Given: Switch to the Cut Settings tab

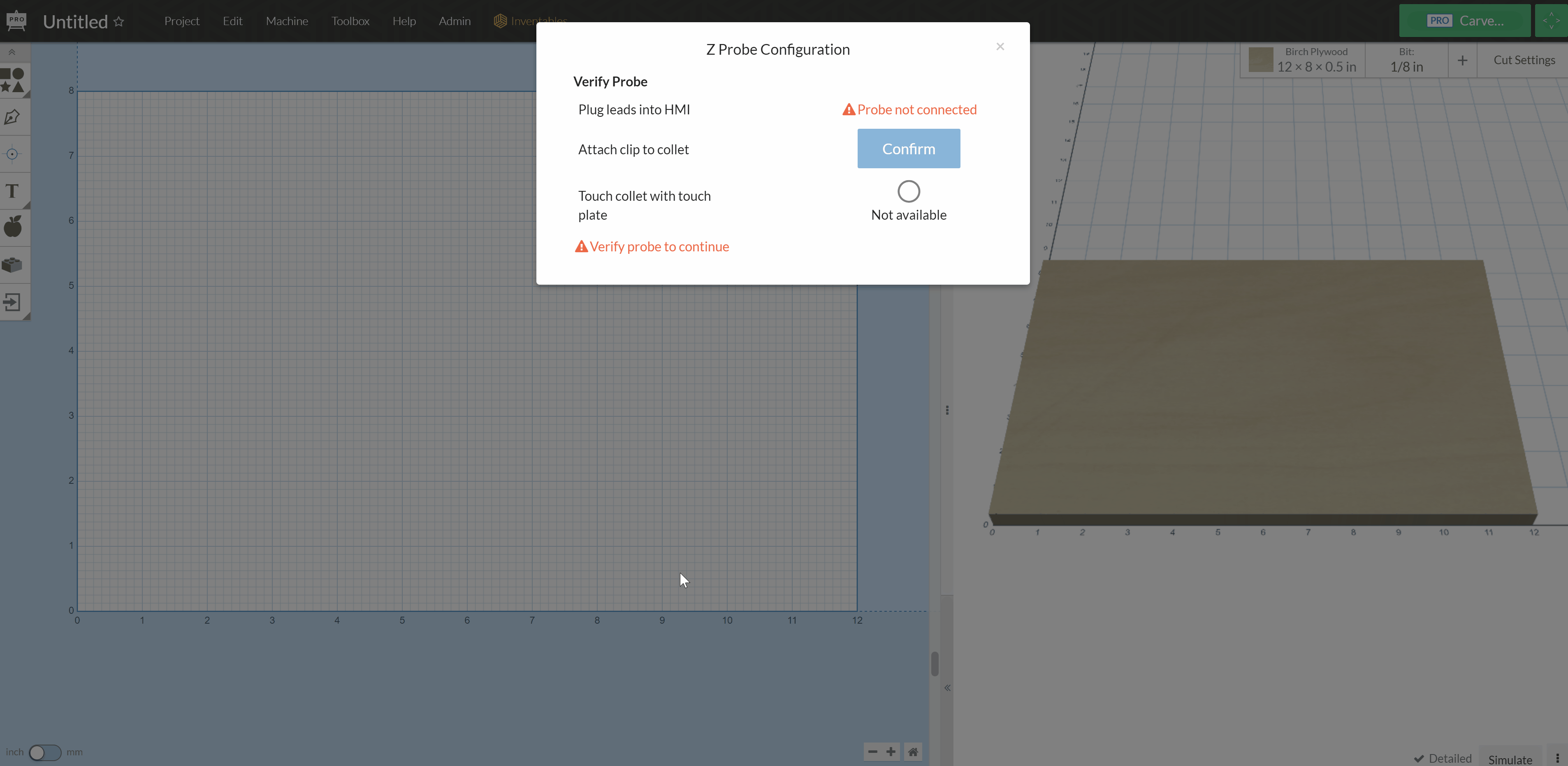Looking at the screenshot, I should pos(1524,60).
